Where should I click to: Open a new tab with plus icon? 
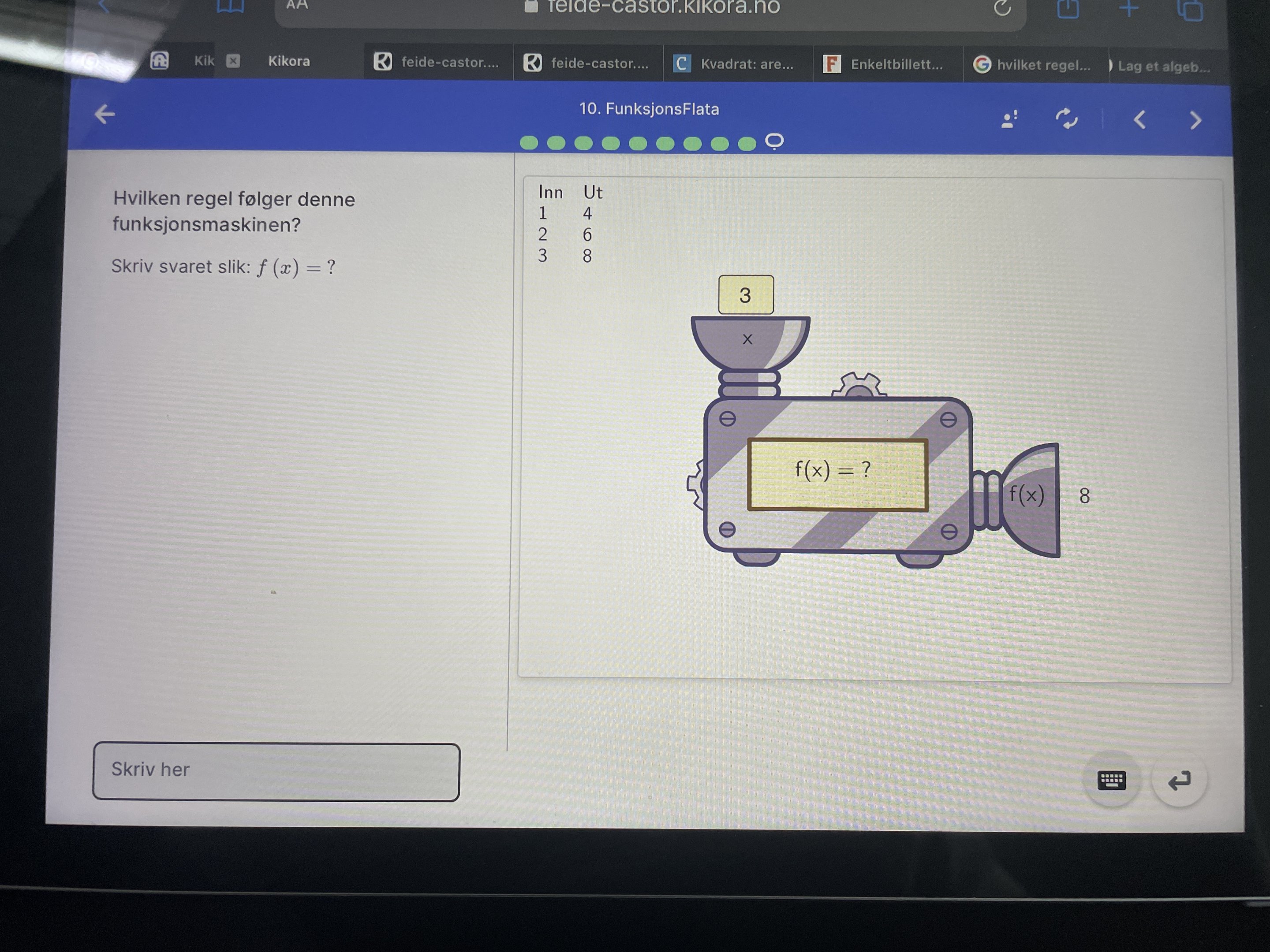click(1129, 8)
